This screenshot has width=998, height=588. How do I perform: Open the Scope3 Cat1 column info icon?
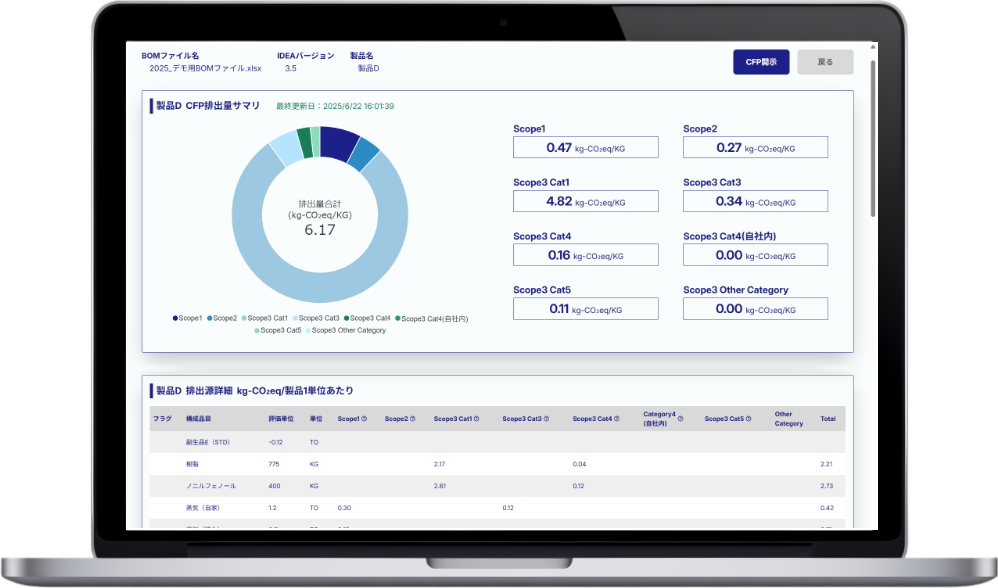tap(476, 419)
